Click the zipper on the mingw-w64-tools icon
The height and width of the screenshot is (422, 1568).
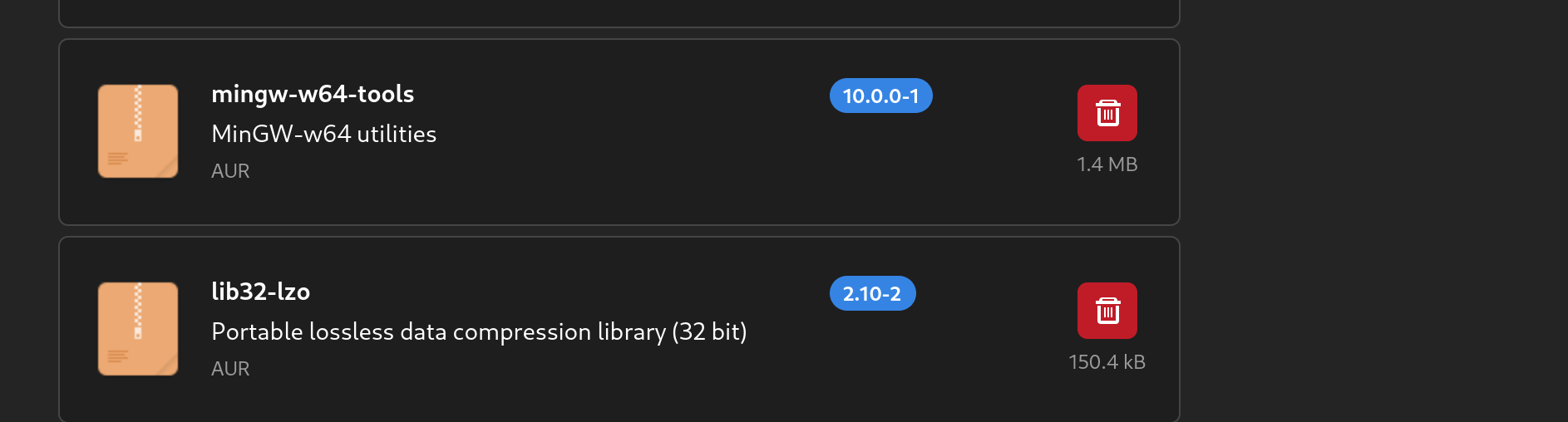pos(138,112)
